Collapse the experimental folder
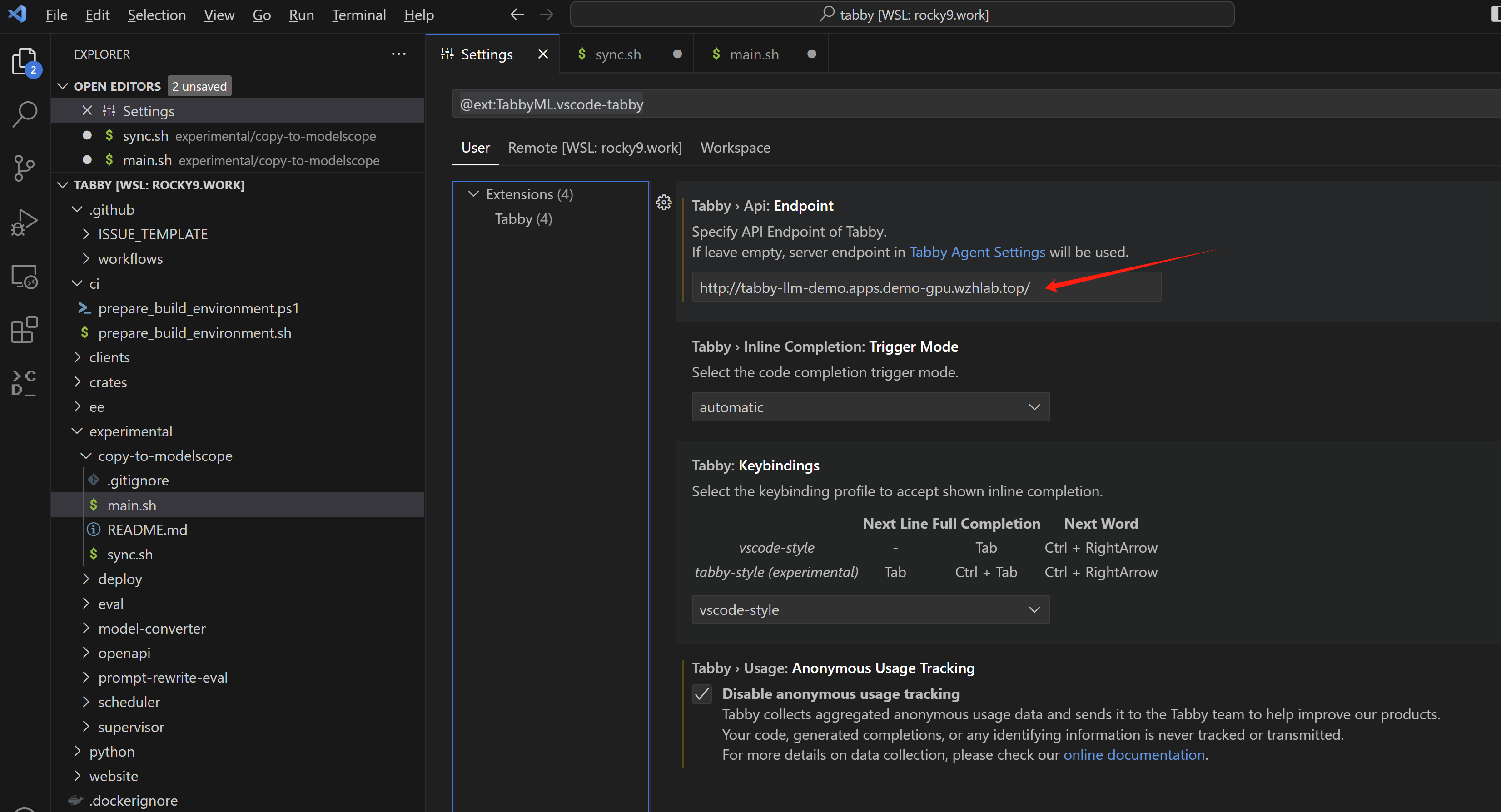 coord(130,431)
